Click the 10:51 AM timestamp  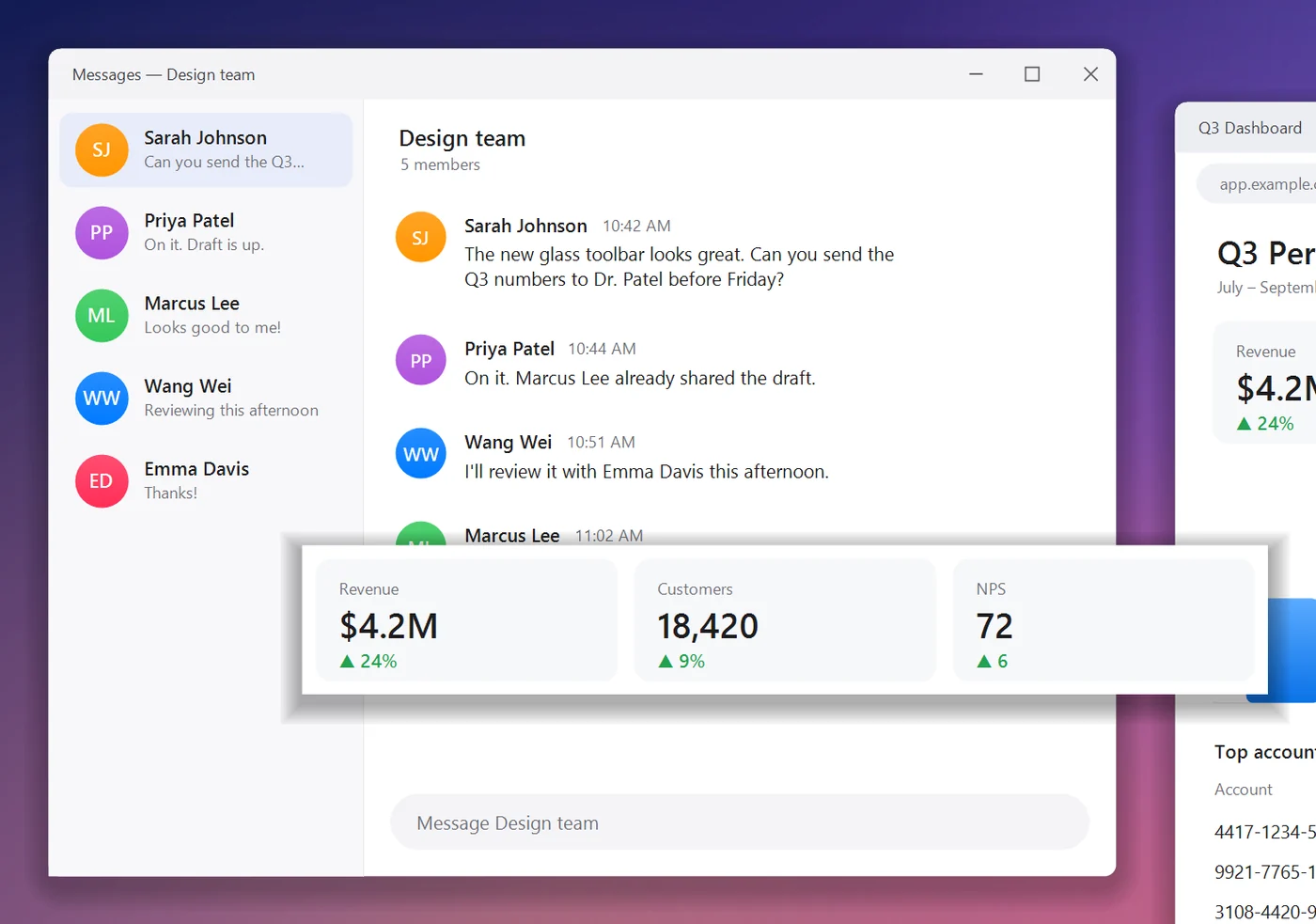(x=601, y=443)
